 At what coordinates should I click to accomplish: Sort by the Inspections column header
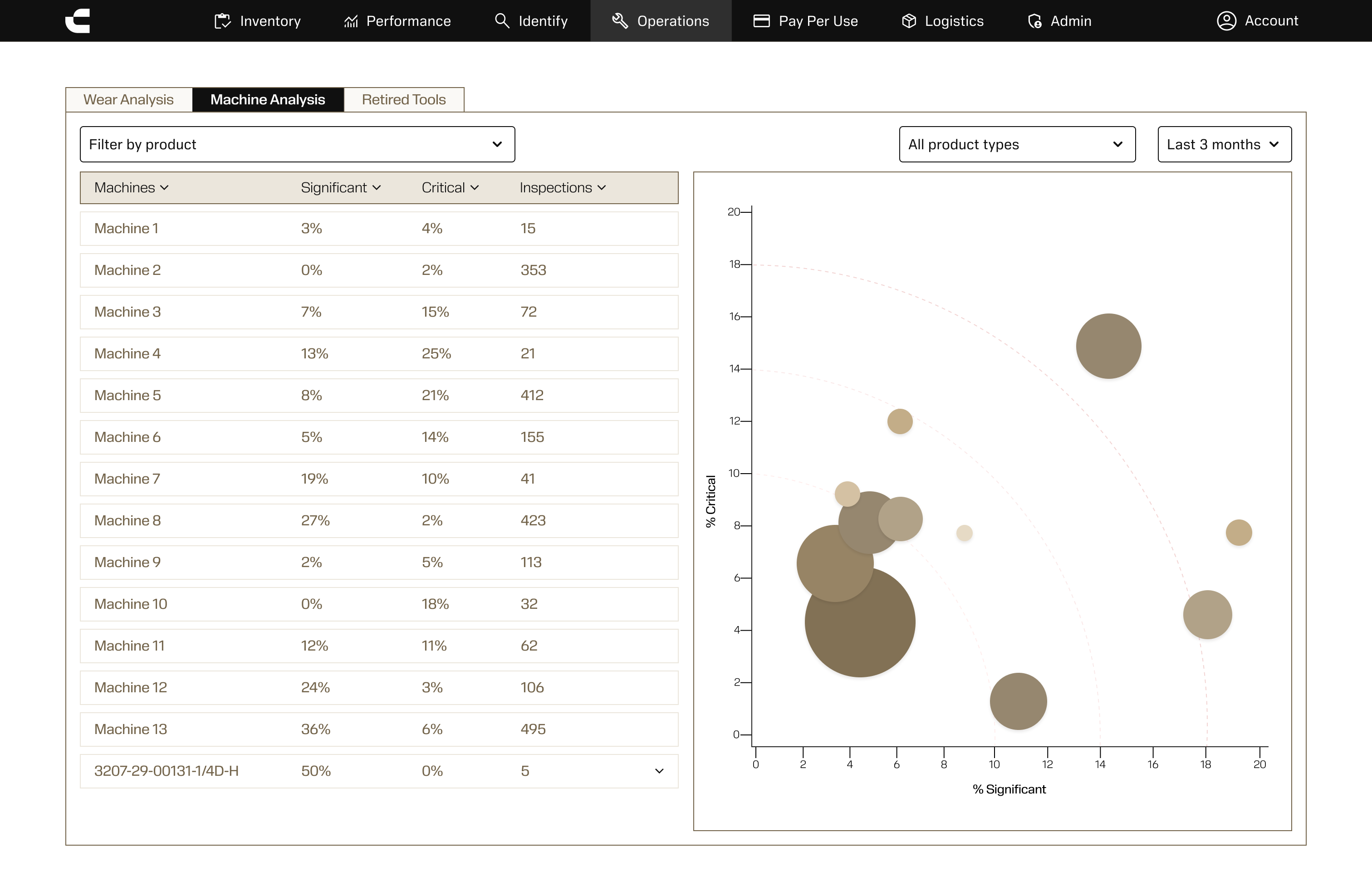(562, 188)
